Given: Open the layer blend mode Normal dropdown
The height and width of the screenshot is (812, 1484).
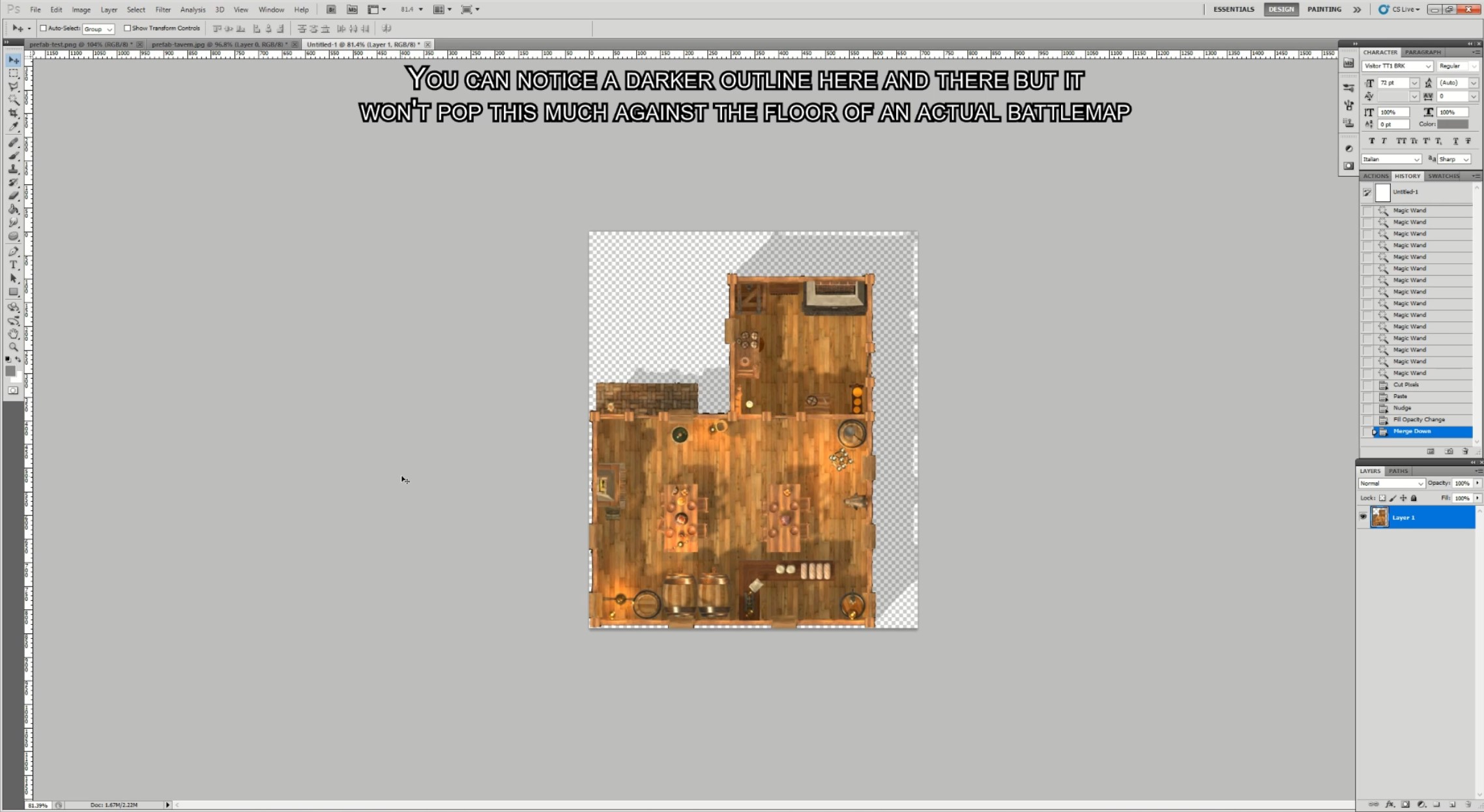Looking at the screenshot, I should [1391, 484].
